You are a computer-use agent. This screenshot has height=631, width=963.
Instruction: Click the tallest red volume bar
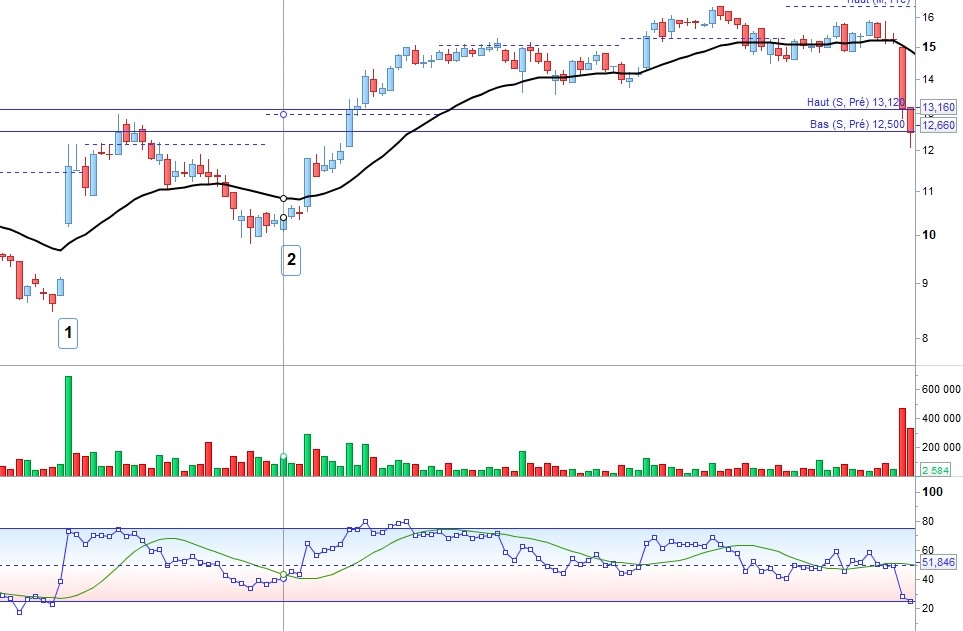click(902, 442)
